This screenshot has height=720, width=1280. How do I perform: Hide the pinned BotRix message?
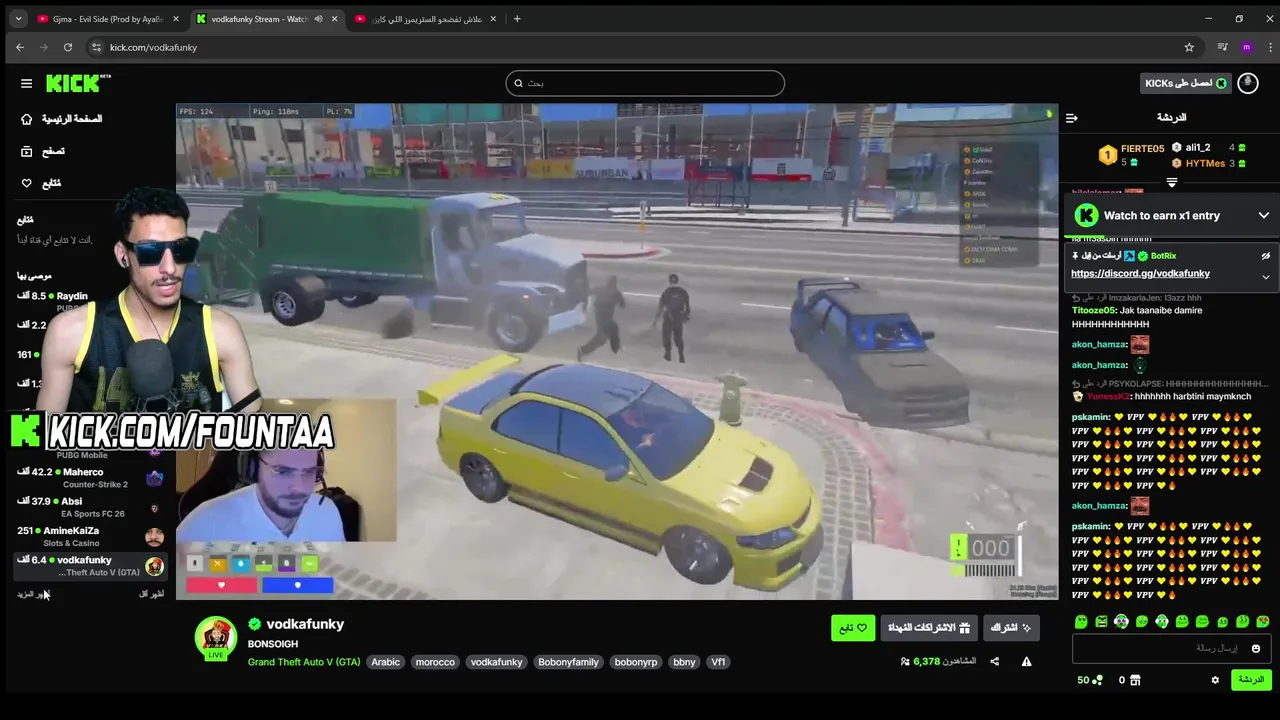pos(1265,256)
